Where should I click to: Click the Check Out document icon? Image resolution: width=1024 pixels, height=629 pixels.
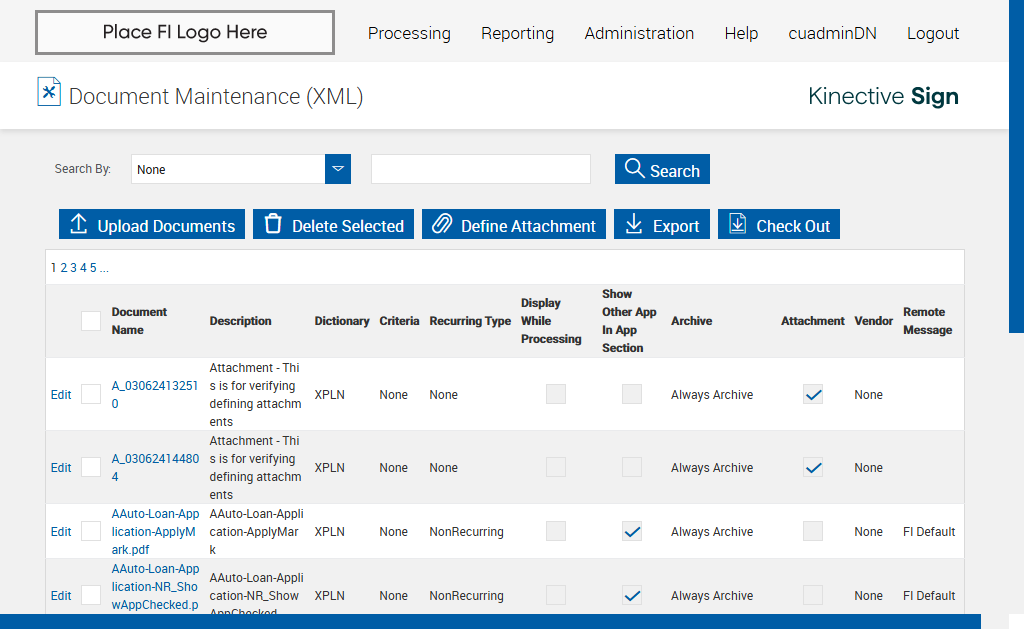point(738,225)
